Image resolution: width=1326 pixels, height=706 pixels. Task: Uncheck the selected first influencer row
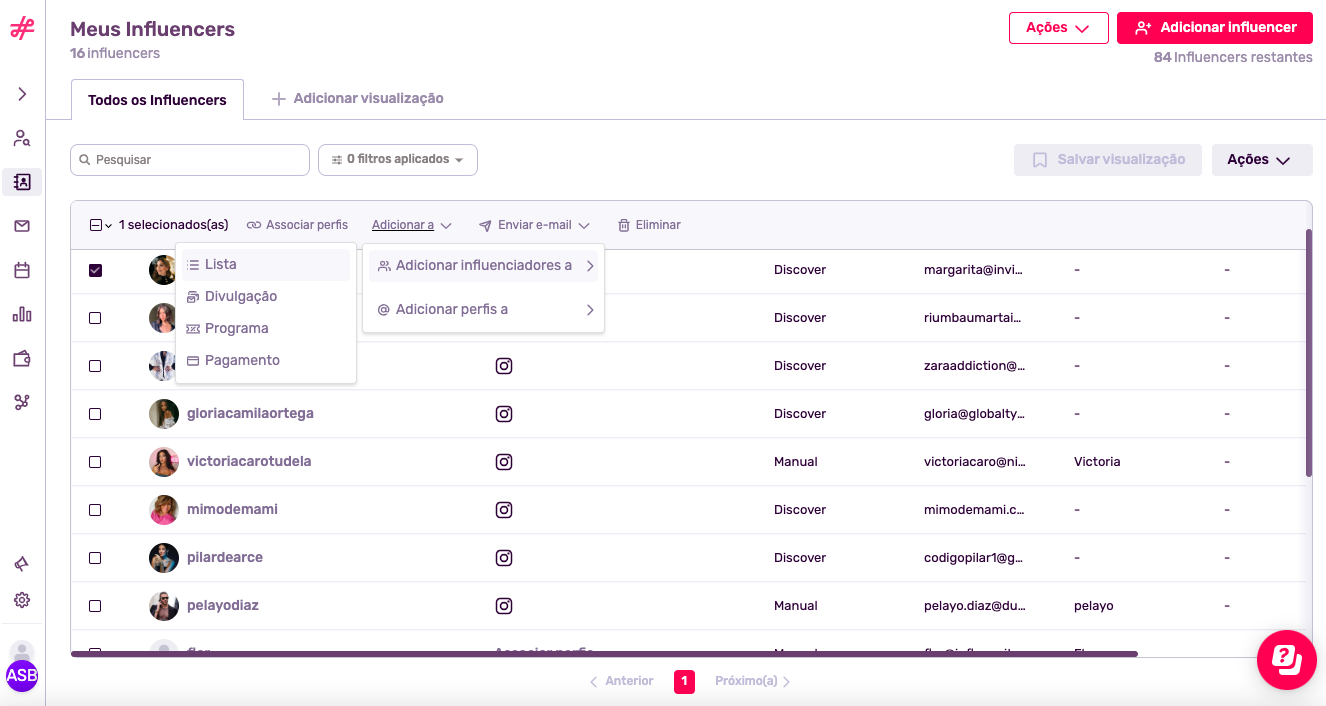point(95,270)
